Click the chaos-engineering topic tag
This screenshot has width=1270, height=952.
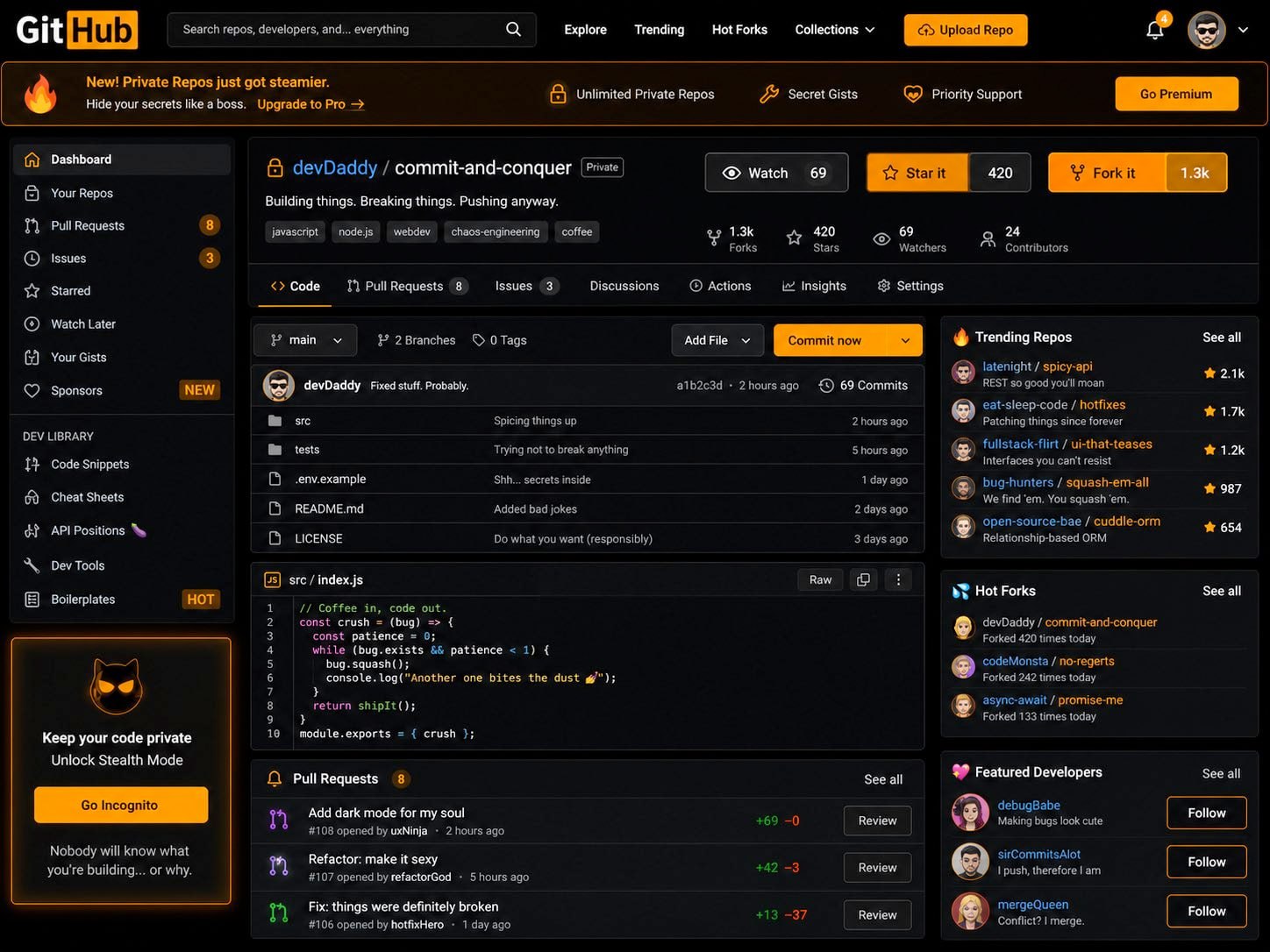click(496, 231)
